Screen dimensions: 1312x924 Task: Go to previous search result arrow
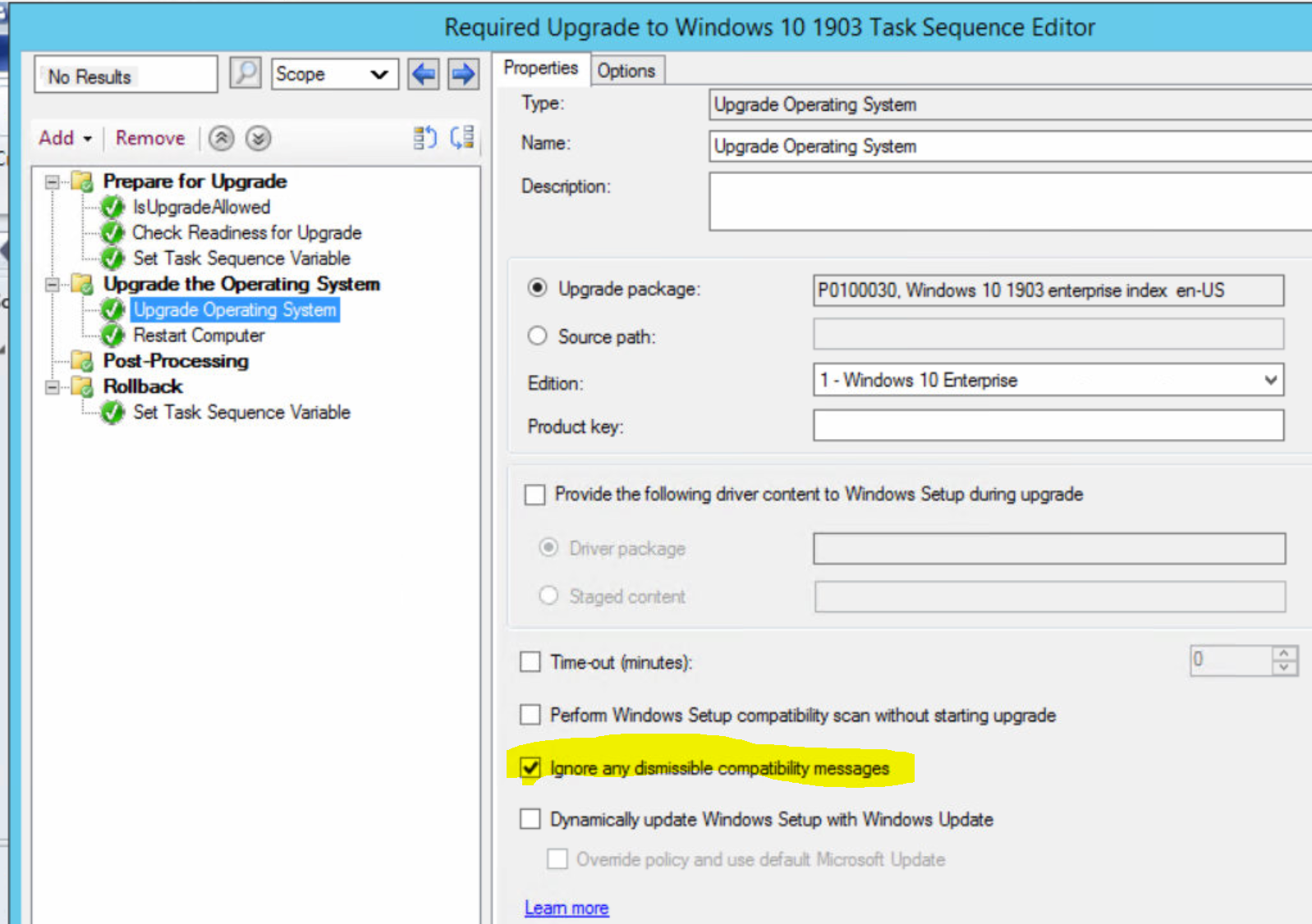point(424,75)
